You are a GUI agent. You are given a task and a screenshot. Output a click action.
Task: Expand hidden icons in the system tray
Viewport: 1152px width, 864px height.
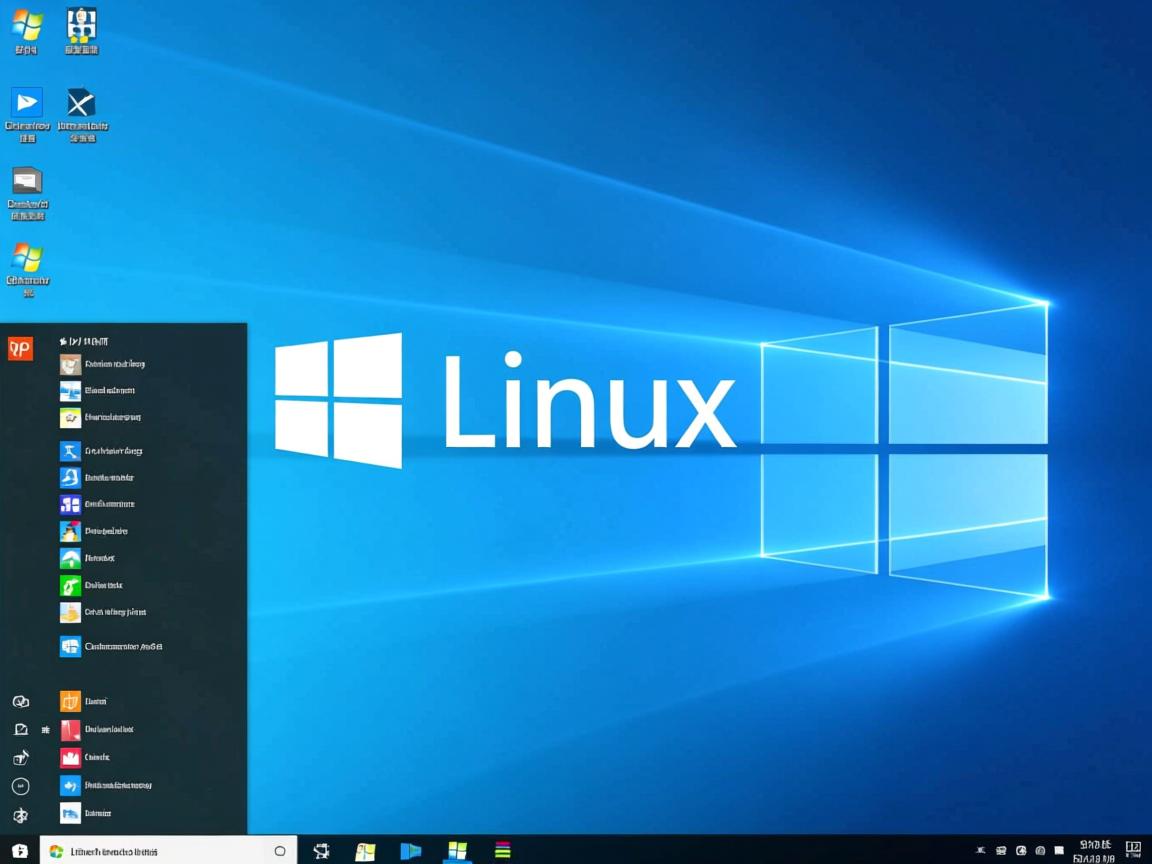pyautogui.click(x=982, y=850)
